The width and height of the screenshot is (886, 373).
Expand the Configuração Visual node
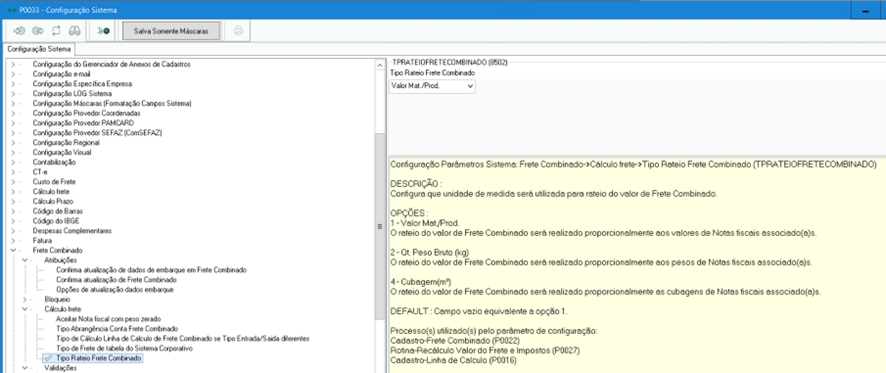(13, 152)
